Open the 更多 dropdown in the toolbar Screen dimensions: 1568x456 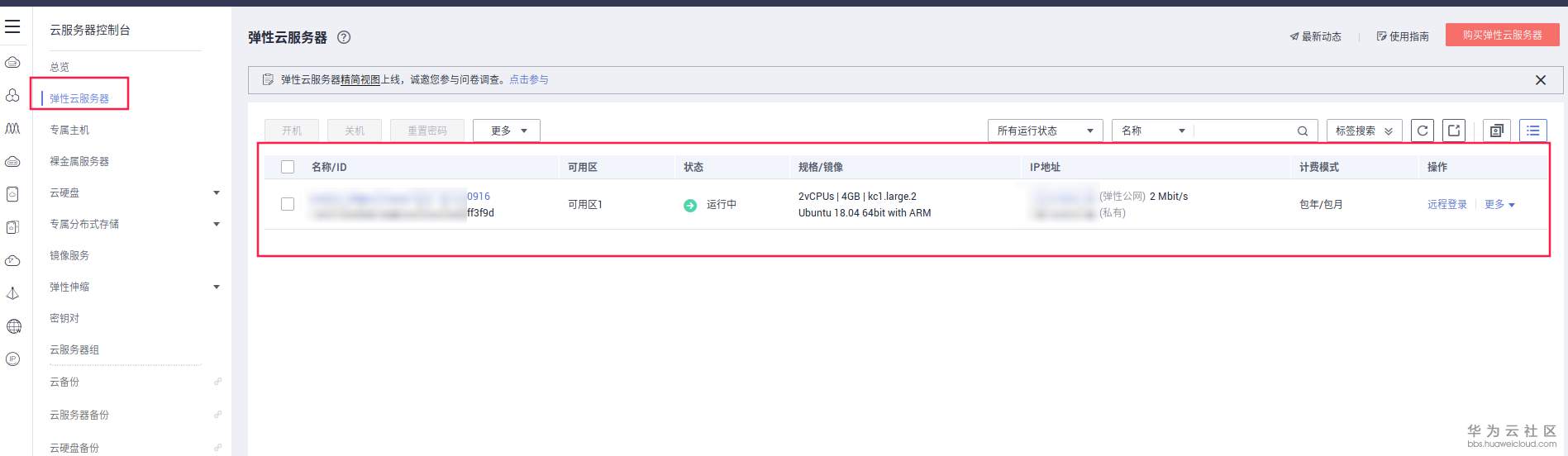(507, 131)
